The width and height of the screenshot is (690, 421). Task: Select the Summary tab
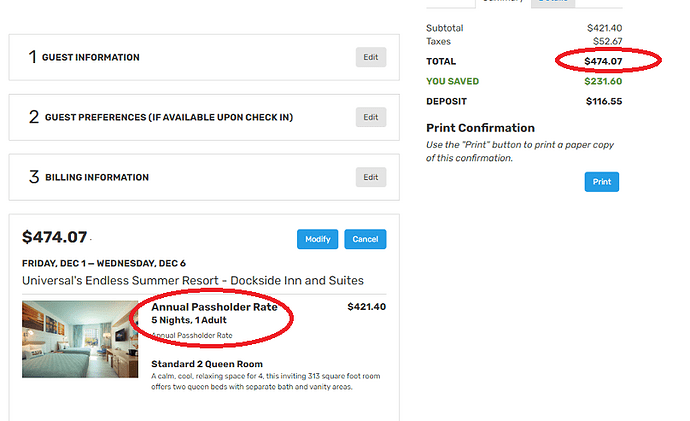tap(503, 2)
